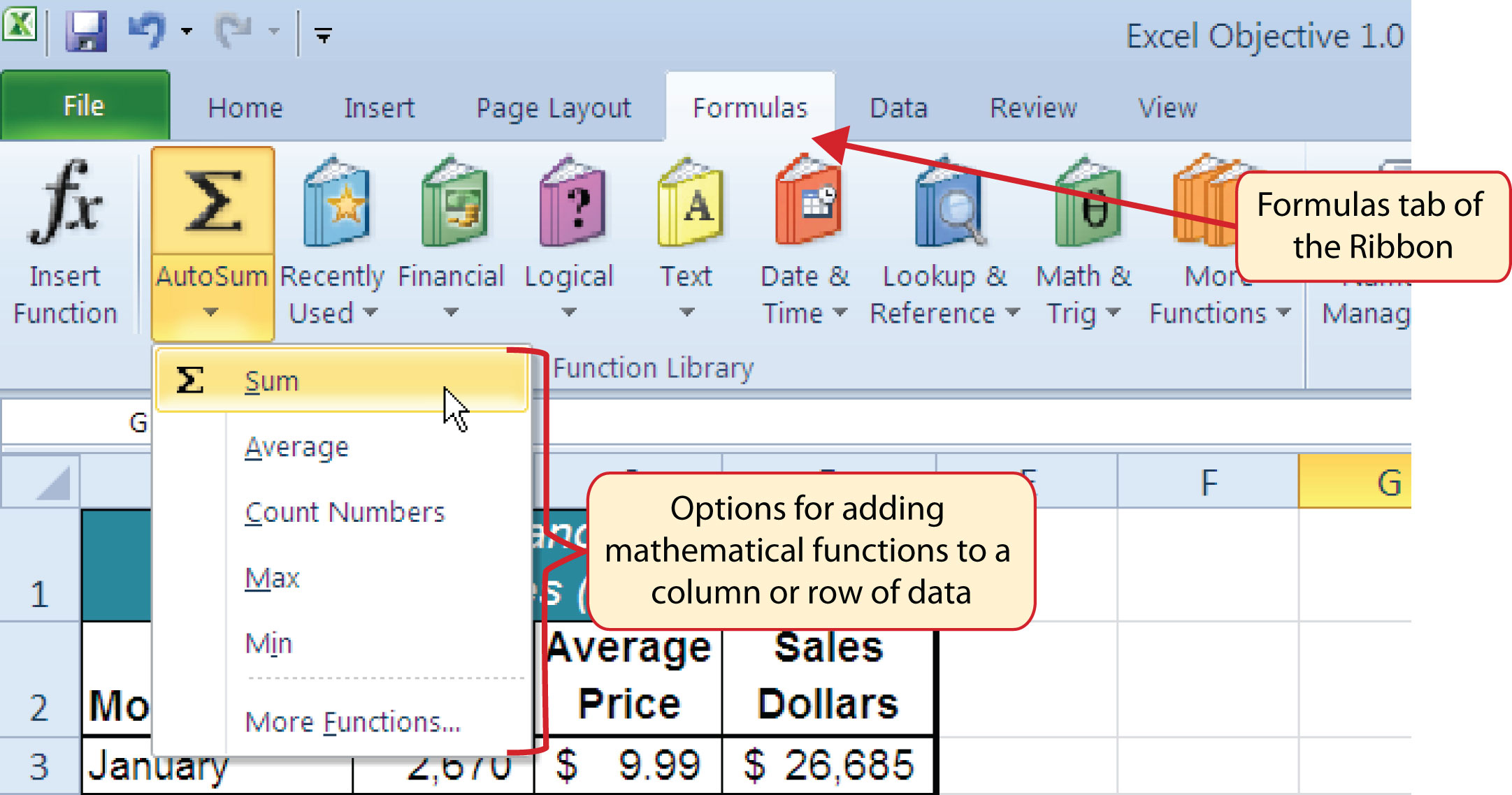Screen dimensions: 1512x795
Task: Expand the Undo history dropdown arrow
Action: (x=187, y=31)
